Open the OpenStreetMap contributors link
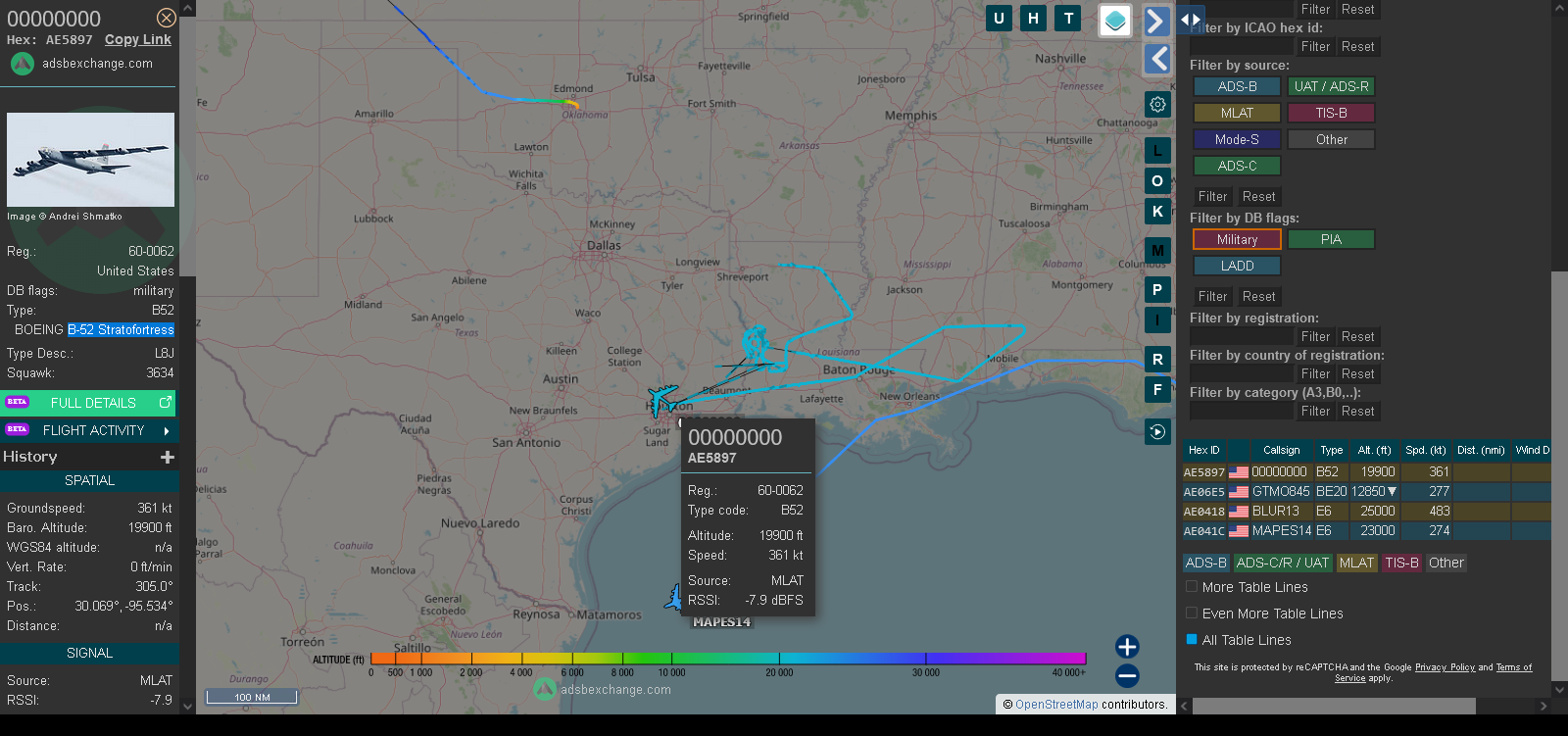This screenshot has width=1568, height=736. pyautogui.click(x=1056, y=704)
